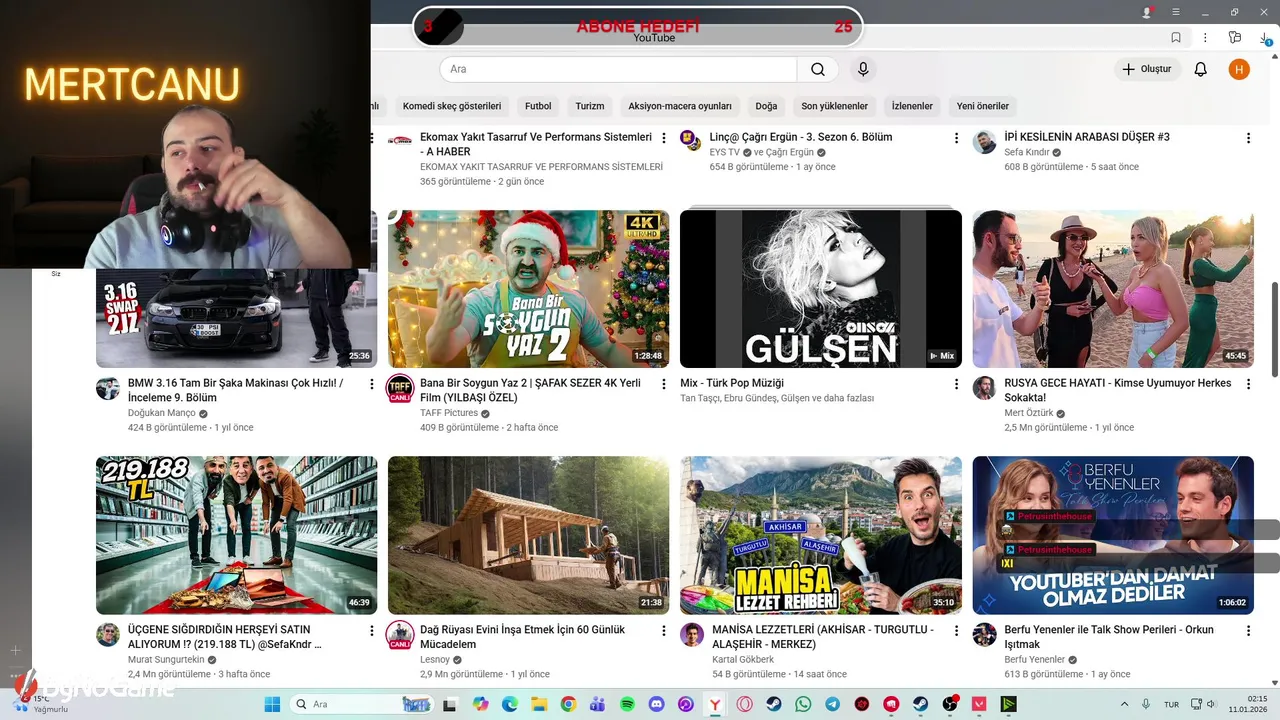Image resolution: width=1280 pixels, height=720 pixels.
Task: Open the Berfu Yenenler channel avatar
Action: [x=985, y=635]
